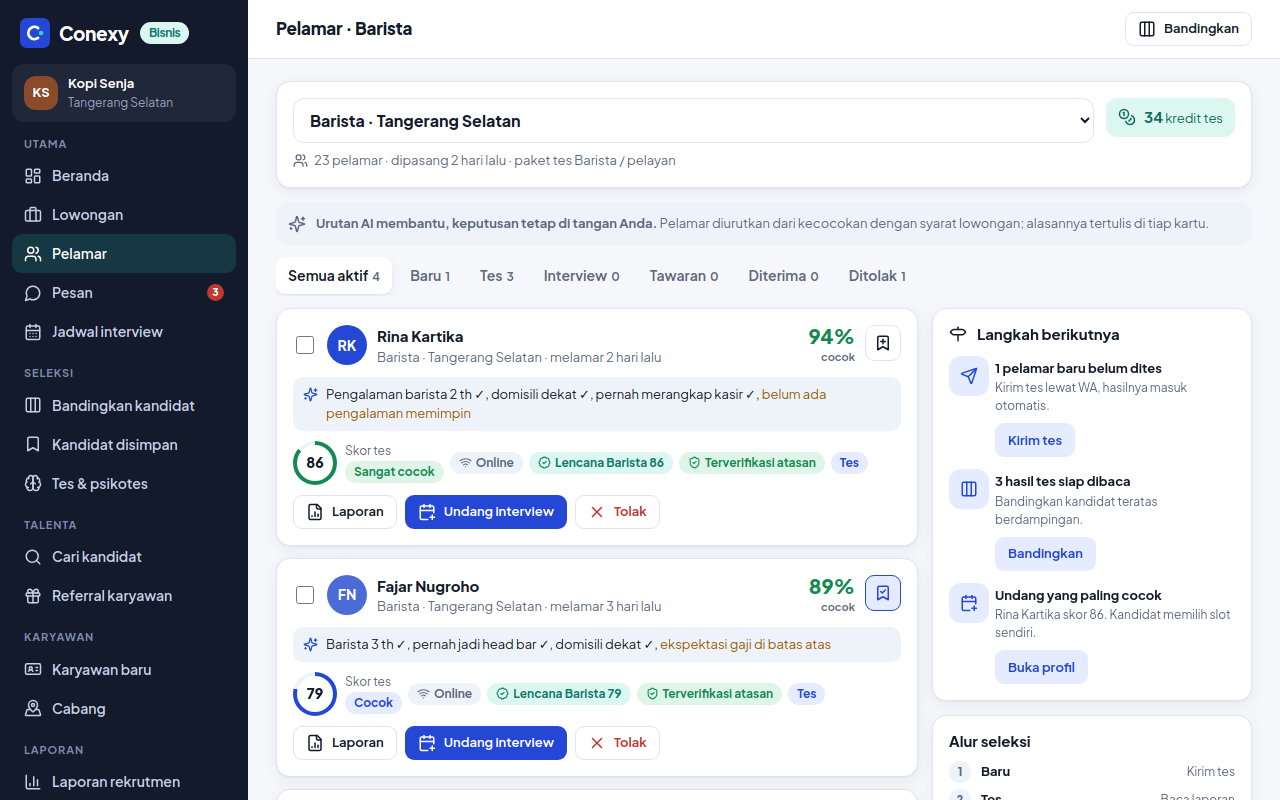Click Kirim tes in Langkah berikutnya
The height and width of the screenshot is (800, 1280).
click(1035, 440)
